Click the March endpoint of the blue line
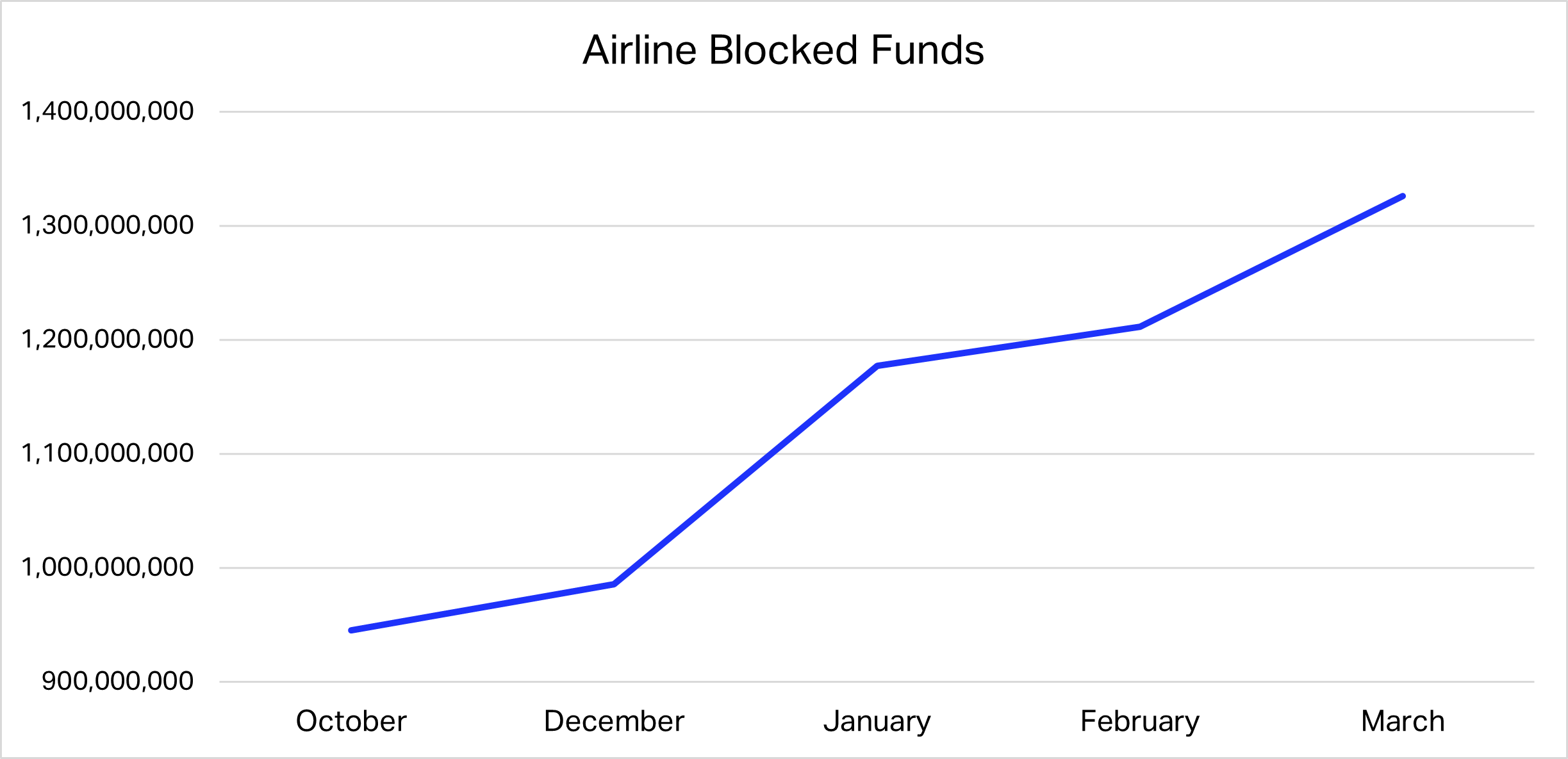This screenshot has width=1568, height=759. pos(1403,196)
